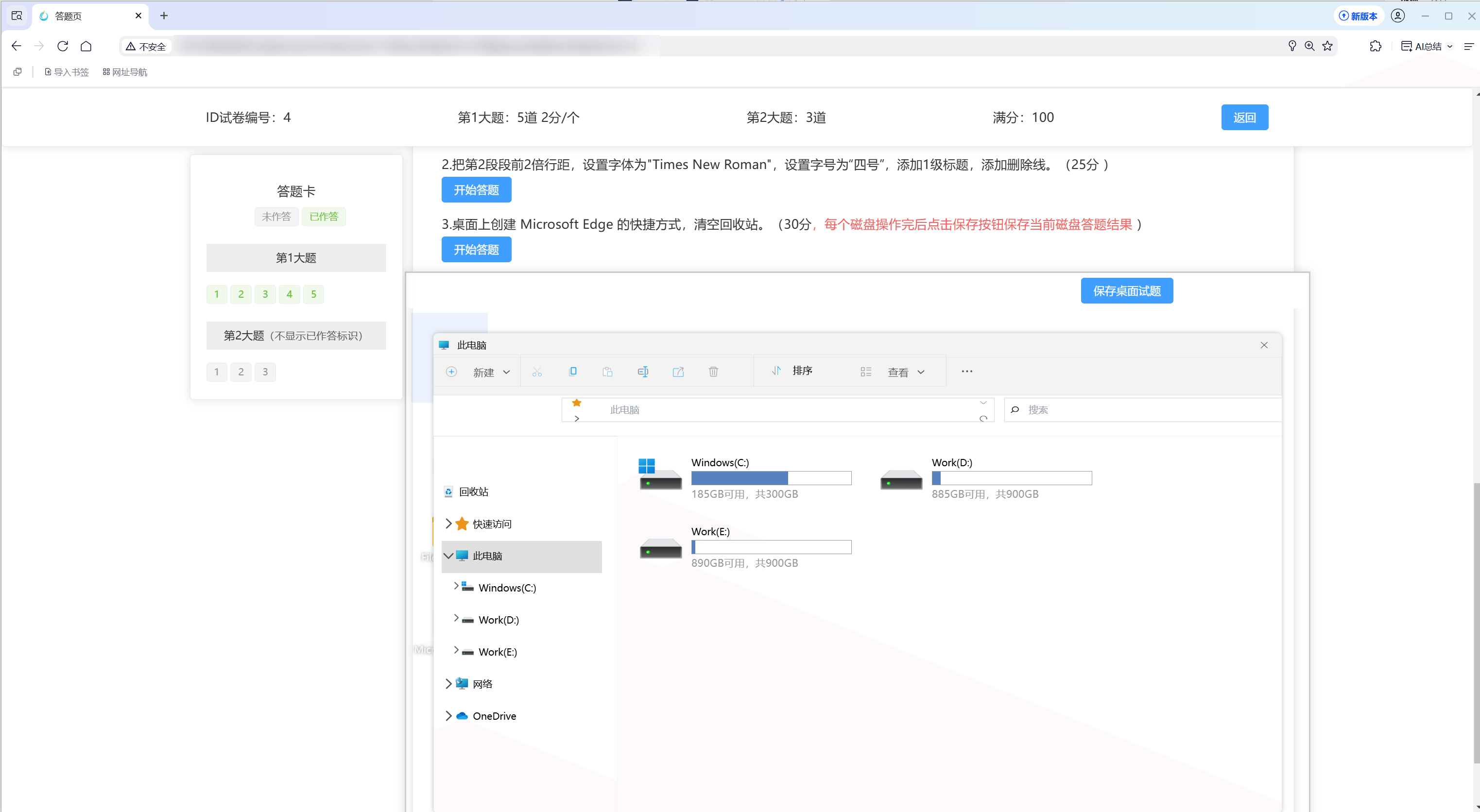Click the rename icon in explorer toolbar

[643, 372]
